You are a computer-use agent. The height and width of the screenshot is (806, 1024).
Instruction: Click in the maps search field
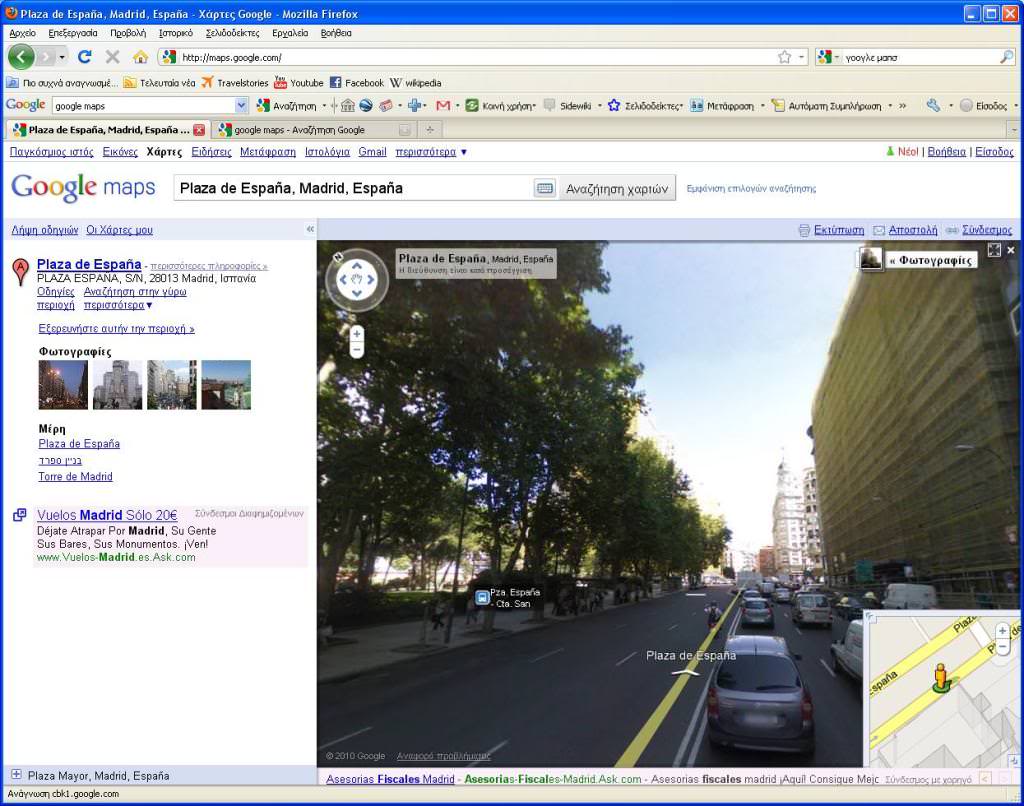(x=353, y=188)
